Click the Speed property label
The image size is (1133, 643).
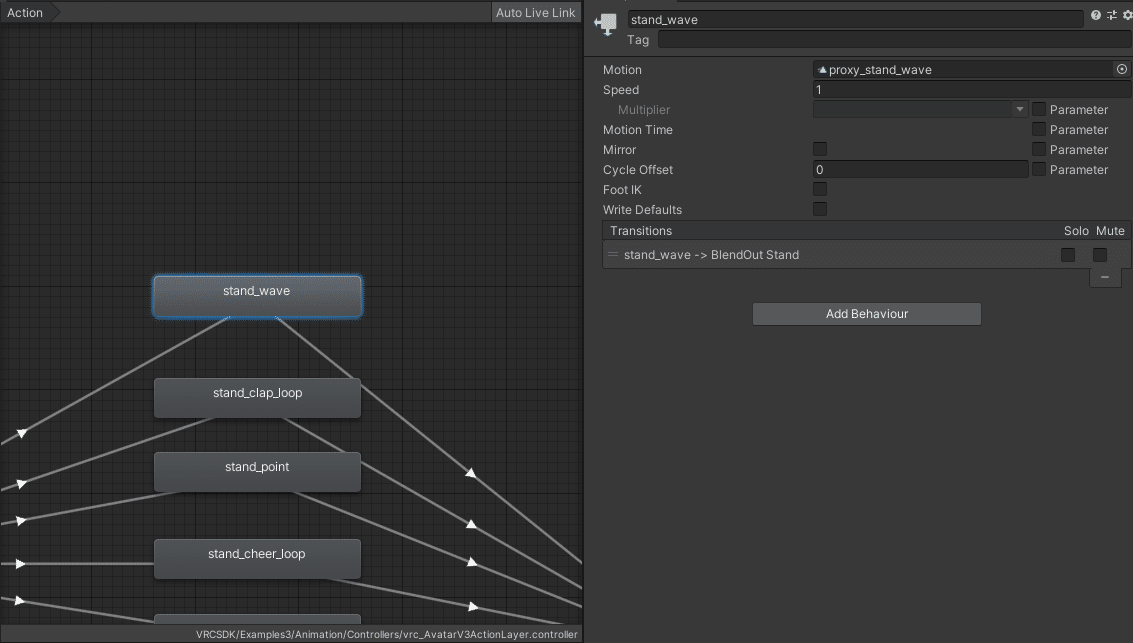point(621,90)
